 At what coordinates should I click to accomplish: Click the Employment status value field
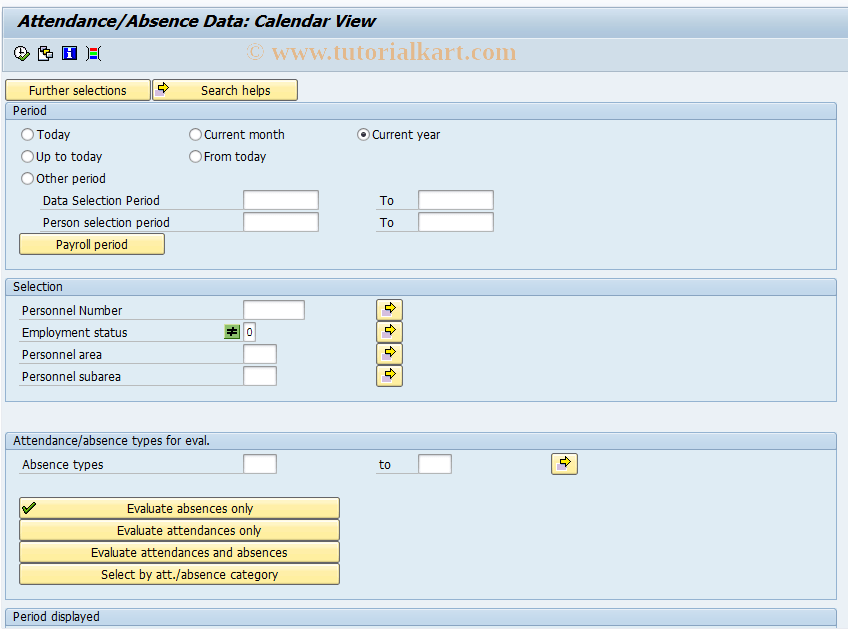[x=249, y=332]
